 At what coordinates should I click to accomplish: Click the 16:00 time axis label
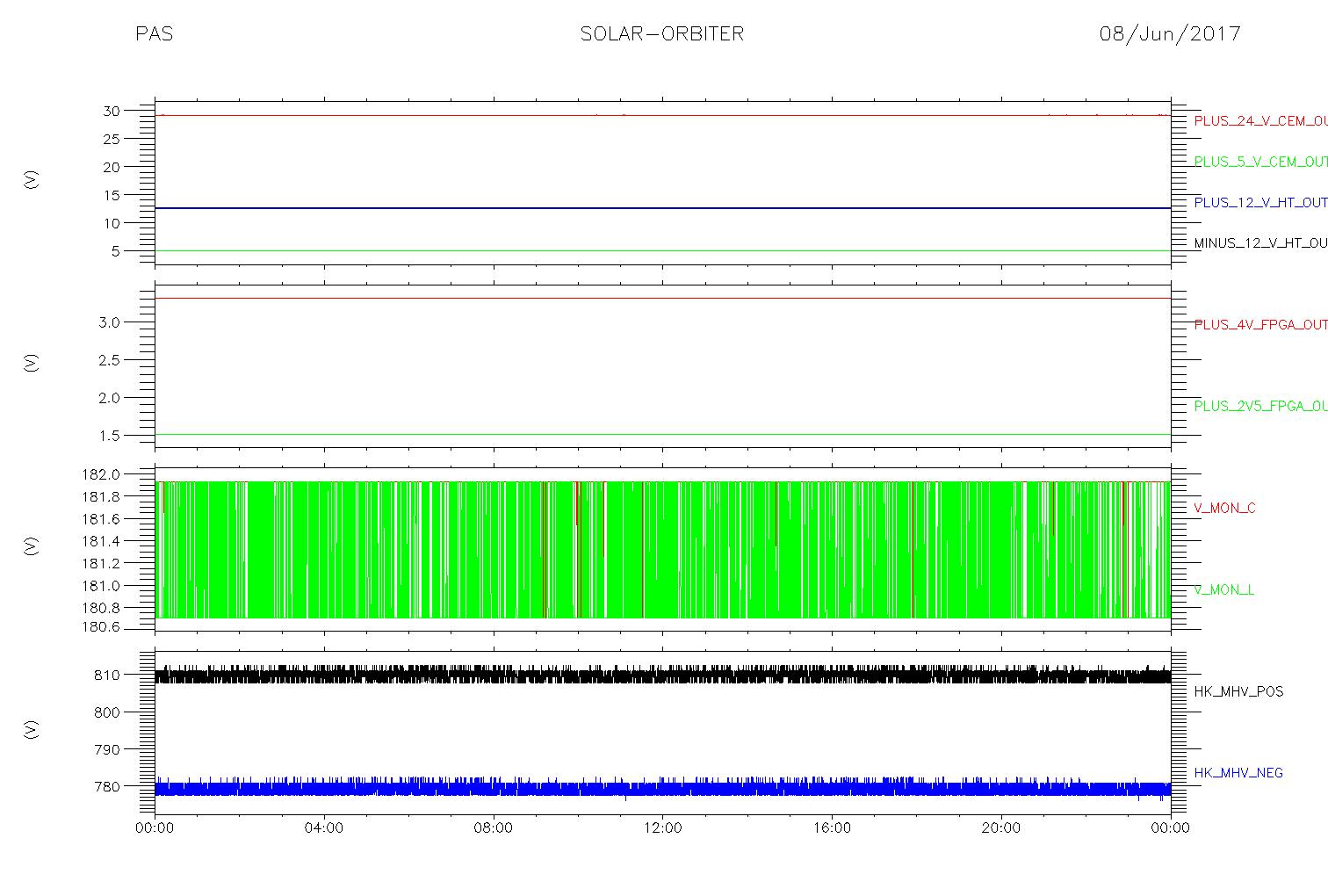(832, 827)
